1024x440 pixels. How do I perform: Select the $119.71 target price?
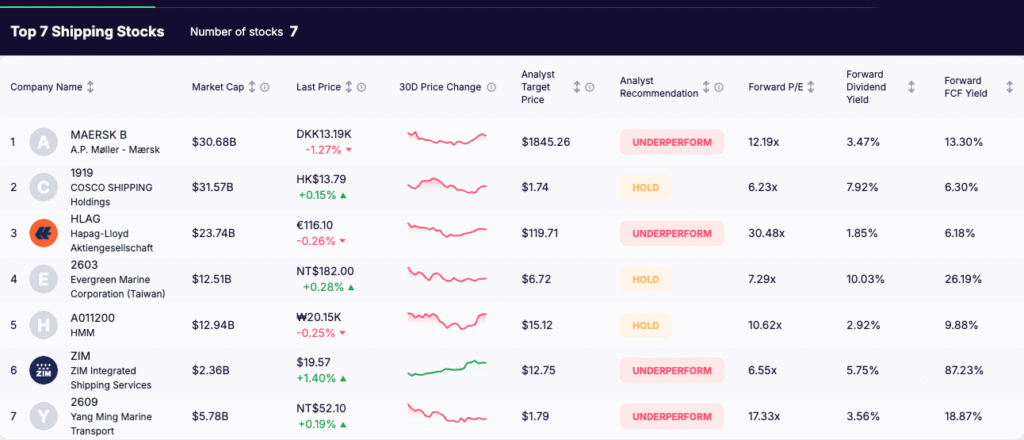pos(539,233)
